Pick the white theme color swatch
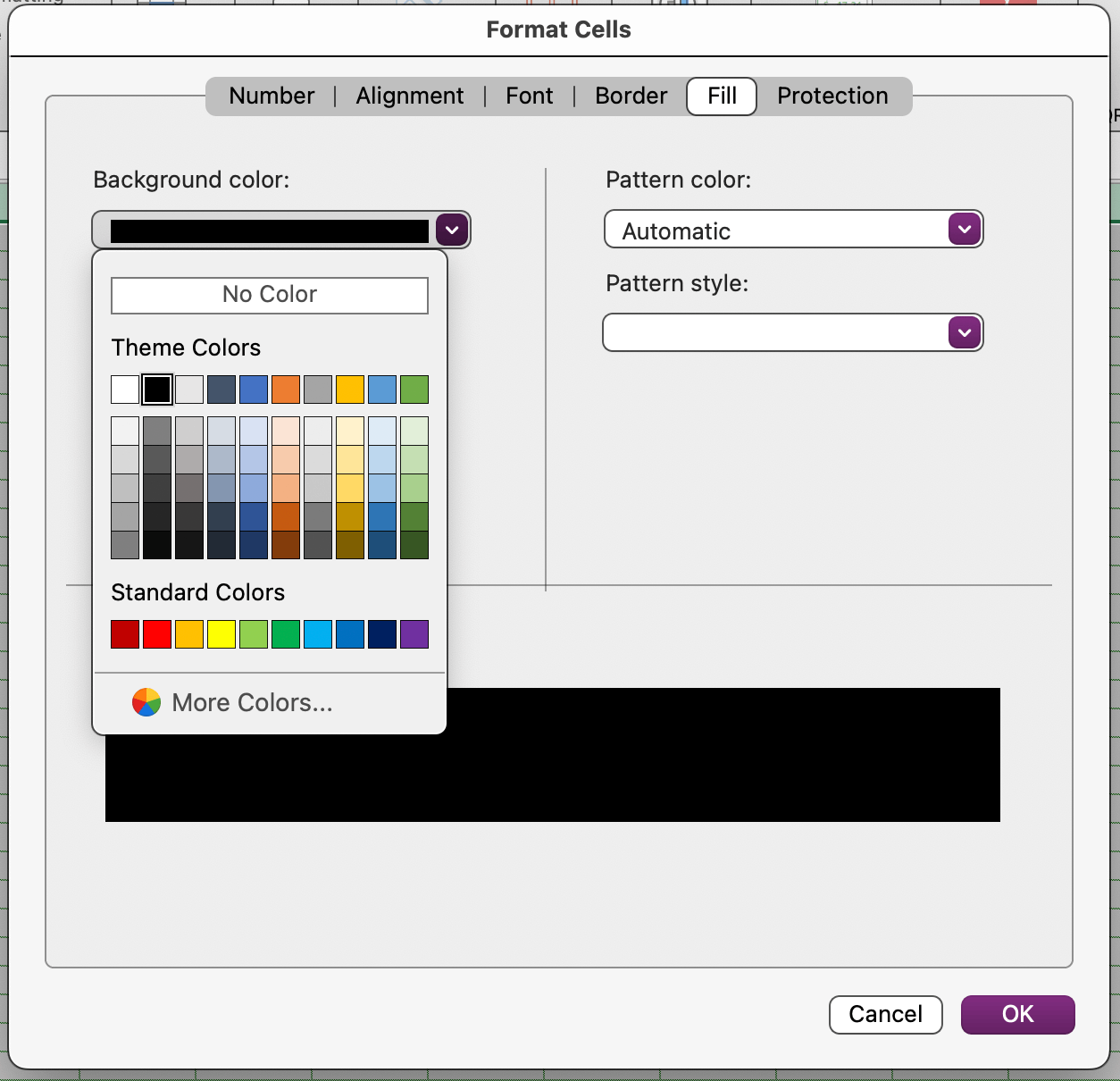 (125, 390)
